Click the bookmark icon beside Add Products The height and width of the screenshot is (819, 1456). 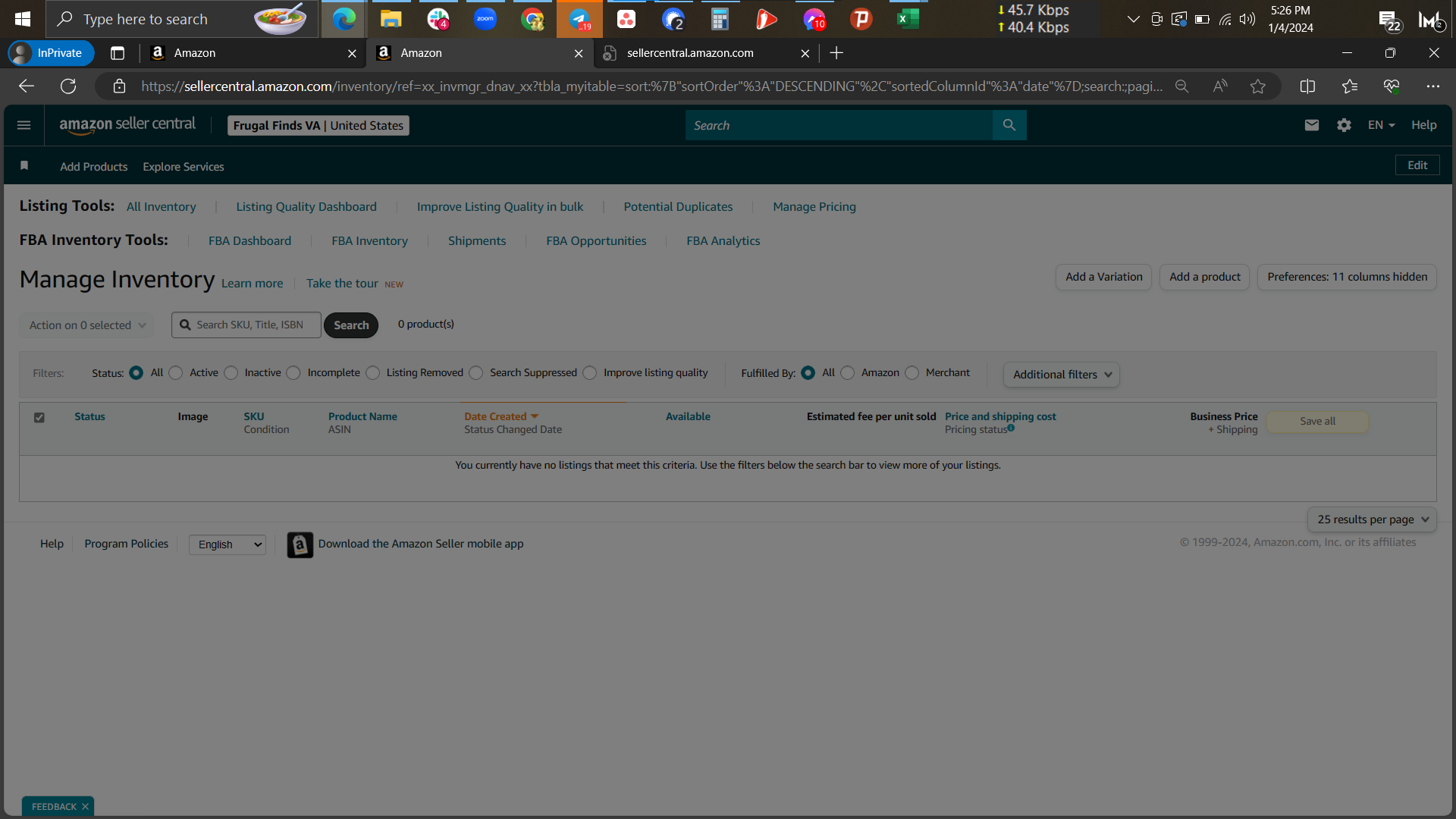click(x=24, y=166)
